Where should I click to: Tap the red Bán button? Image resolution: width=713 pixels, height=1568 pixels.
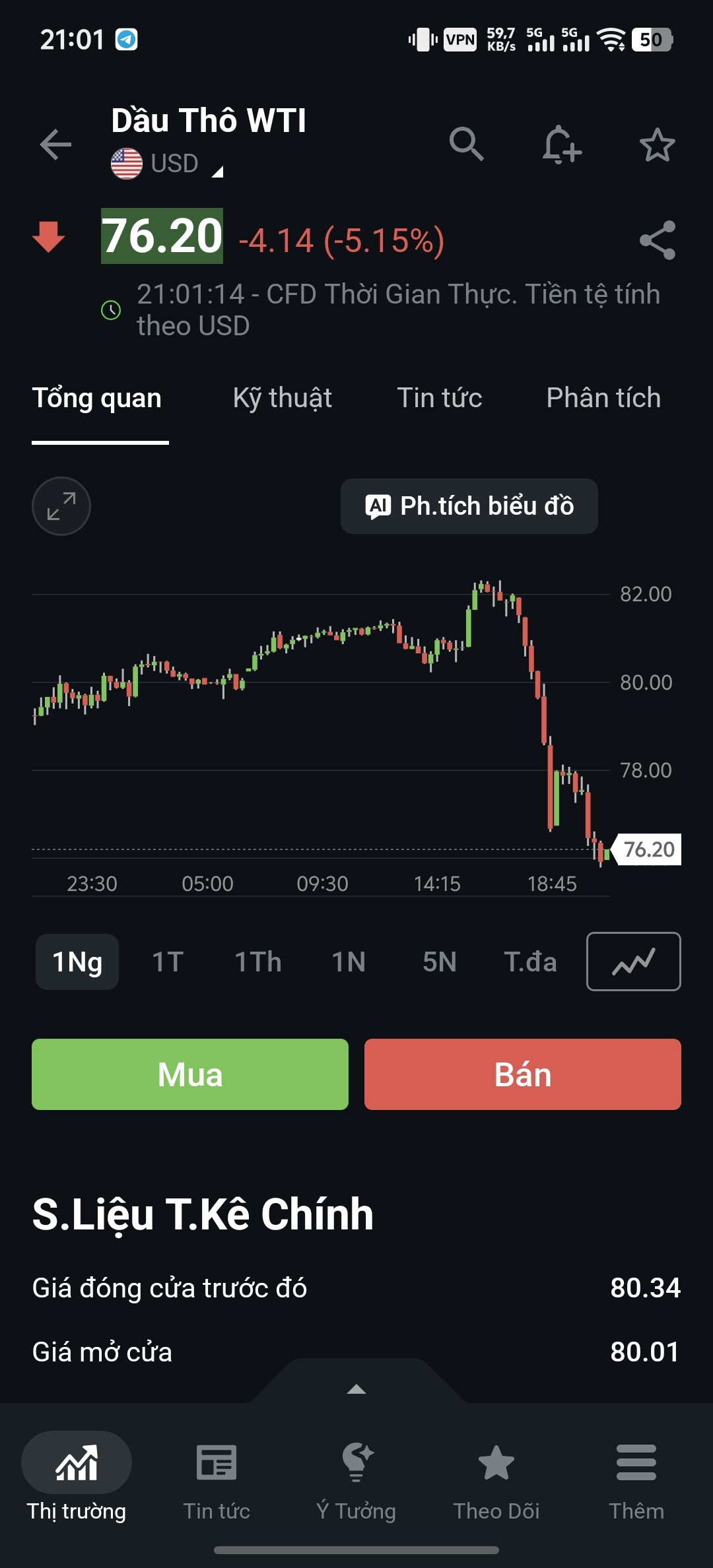(523, 1074)
